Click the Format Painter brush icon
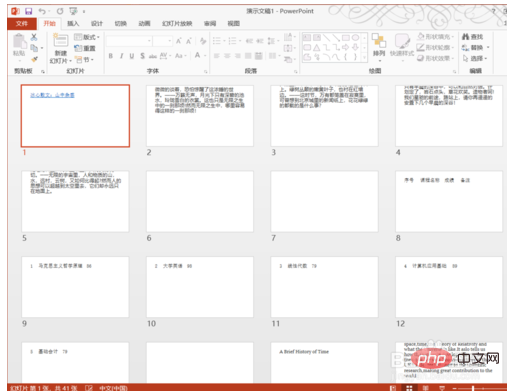This screenshot has width=510, height=391. point(34,59)
